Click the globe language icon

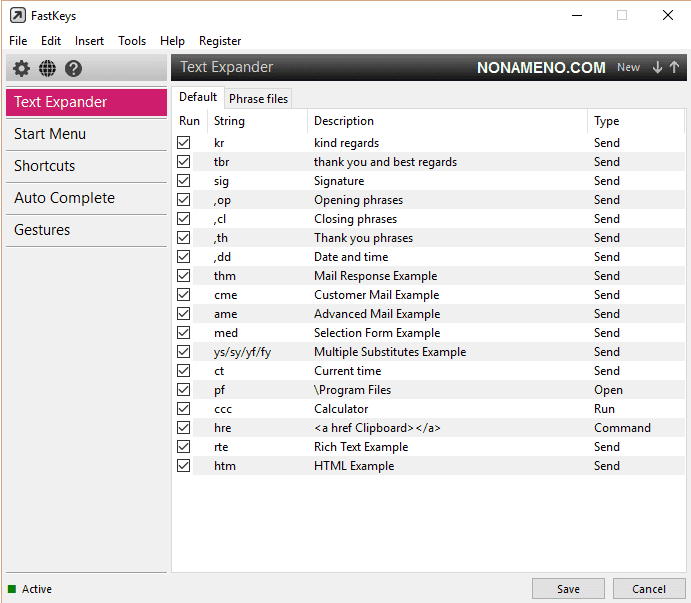point(47,69)
